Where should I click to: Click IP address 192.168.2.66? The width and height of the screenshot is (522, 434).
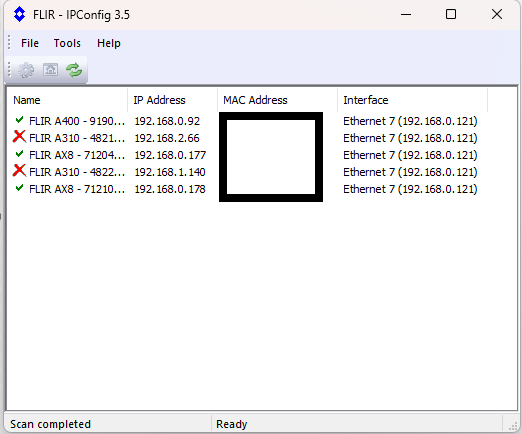pos(167,138)
